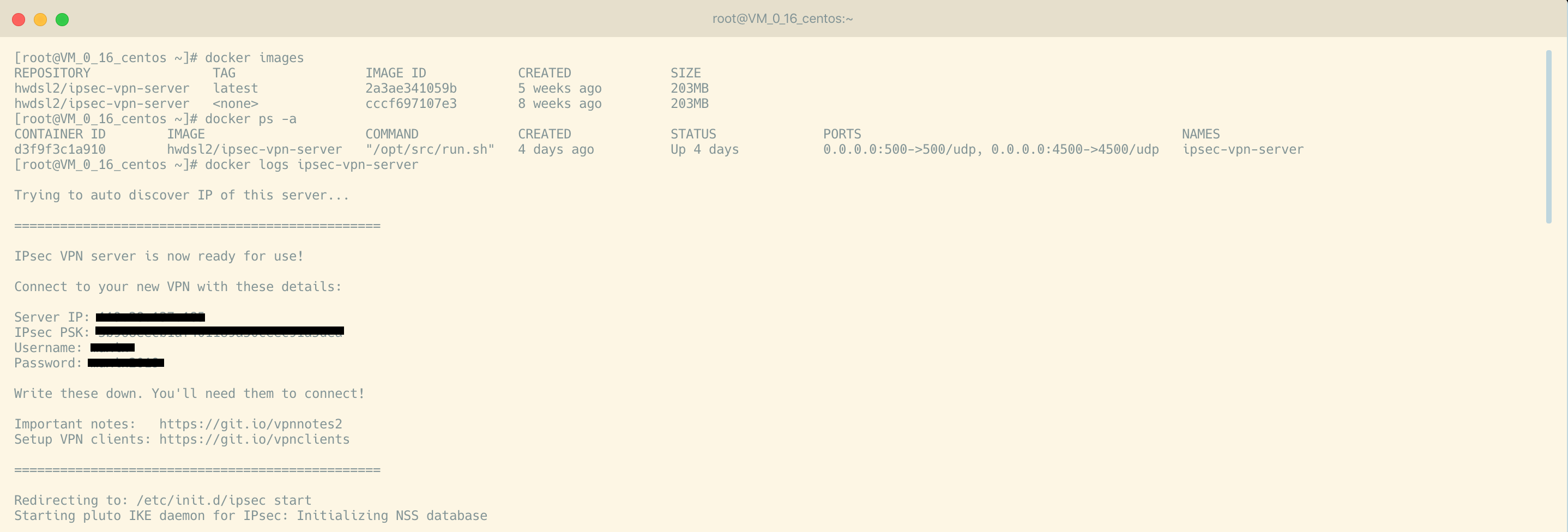
Task: Click the window title root@VM_0_16_centos:~
Action: pyautogui.click(x=783, y=19)
